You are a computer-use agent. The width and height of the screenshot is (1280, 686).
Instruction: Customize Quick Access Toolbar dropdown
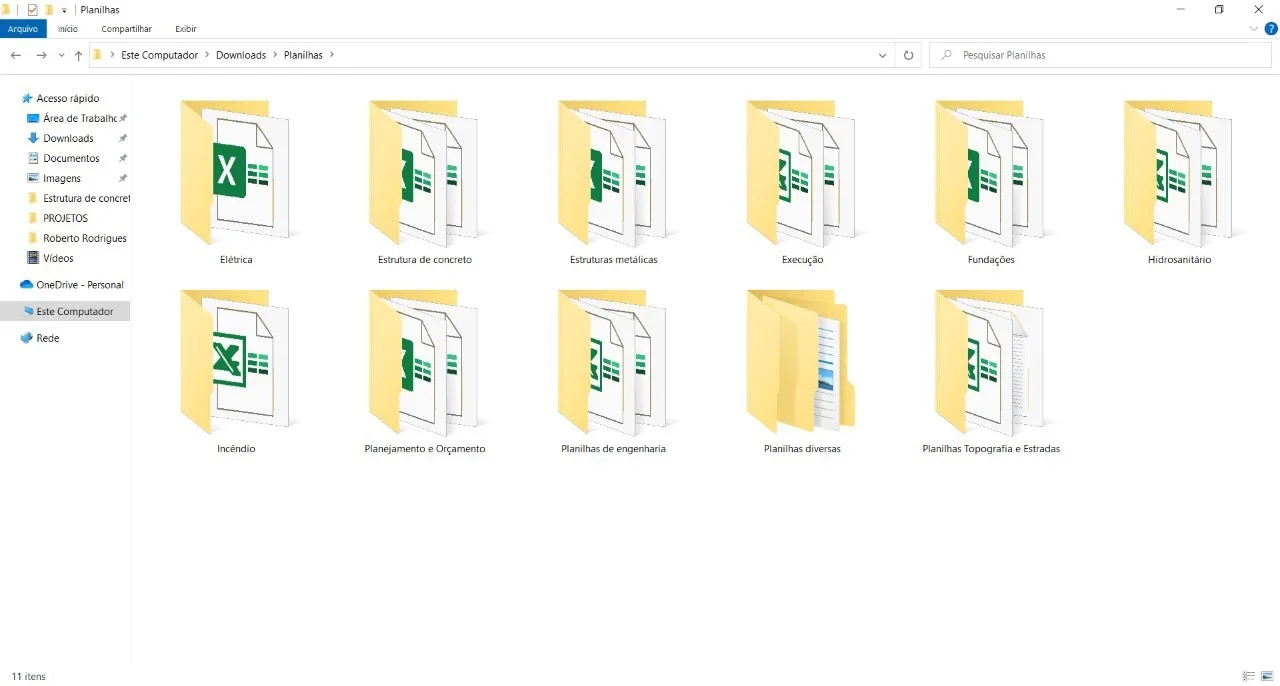(64, 10)
